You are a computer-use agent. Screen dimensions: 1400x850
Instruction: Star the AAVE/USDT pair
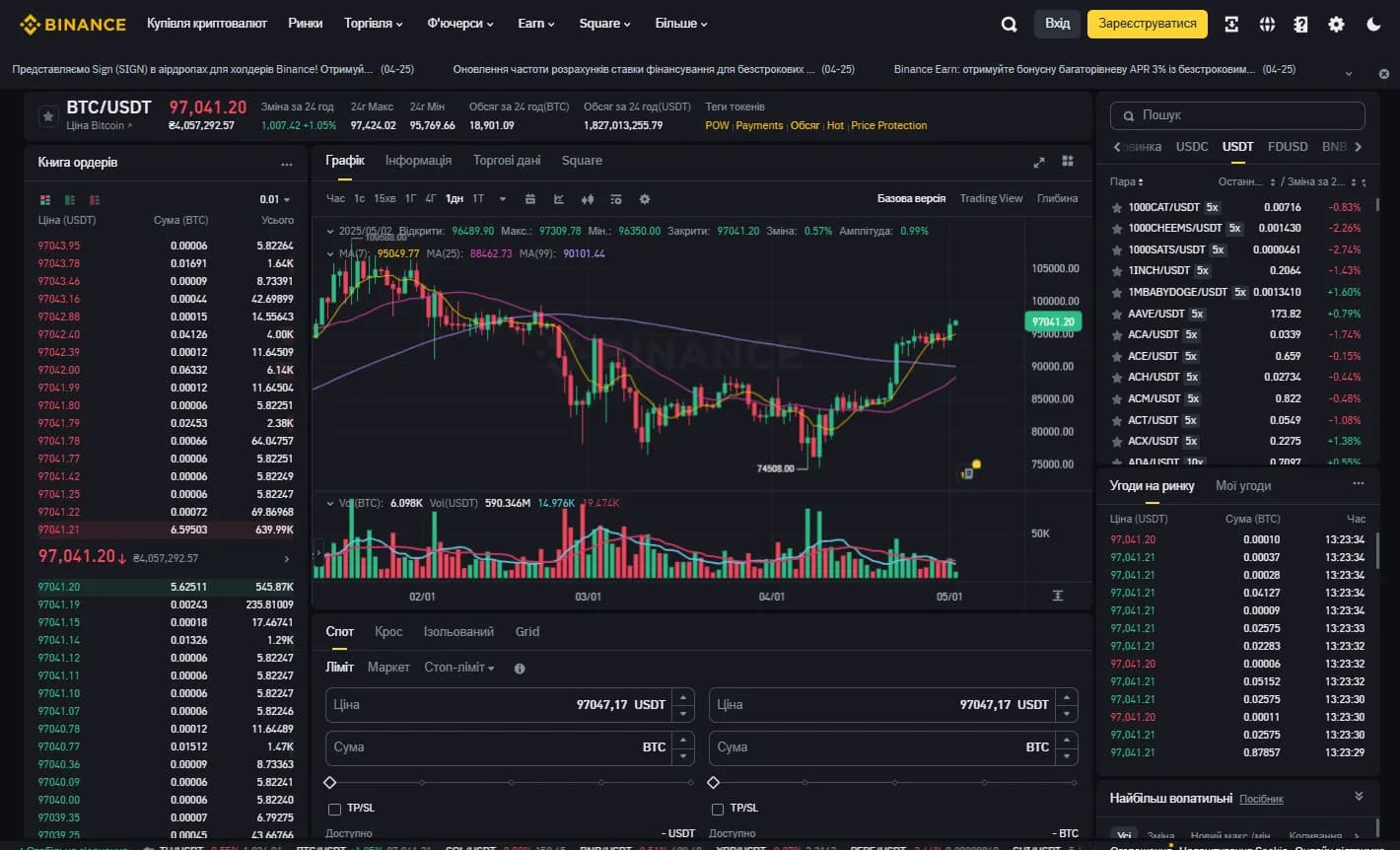(x=1117, y=315)
